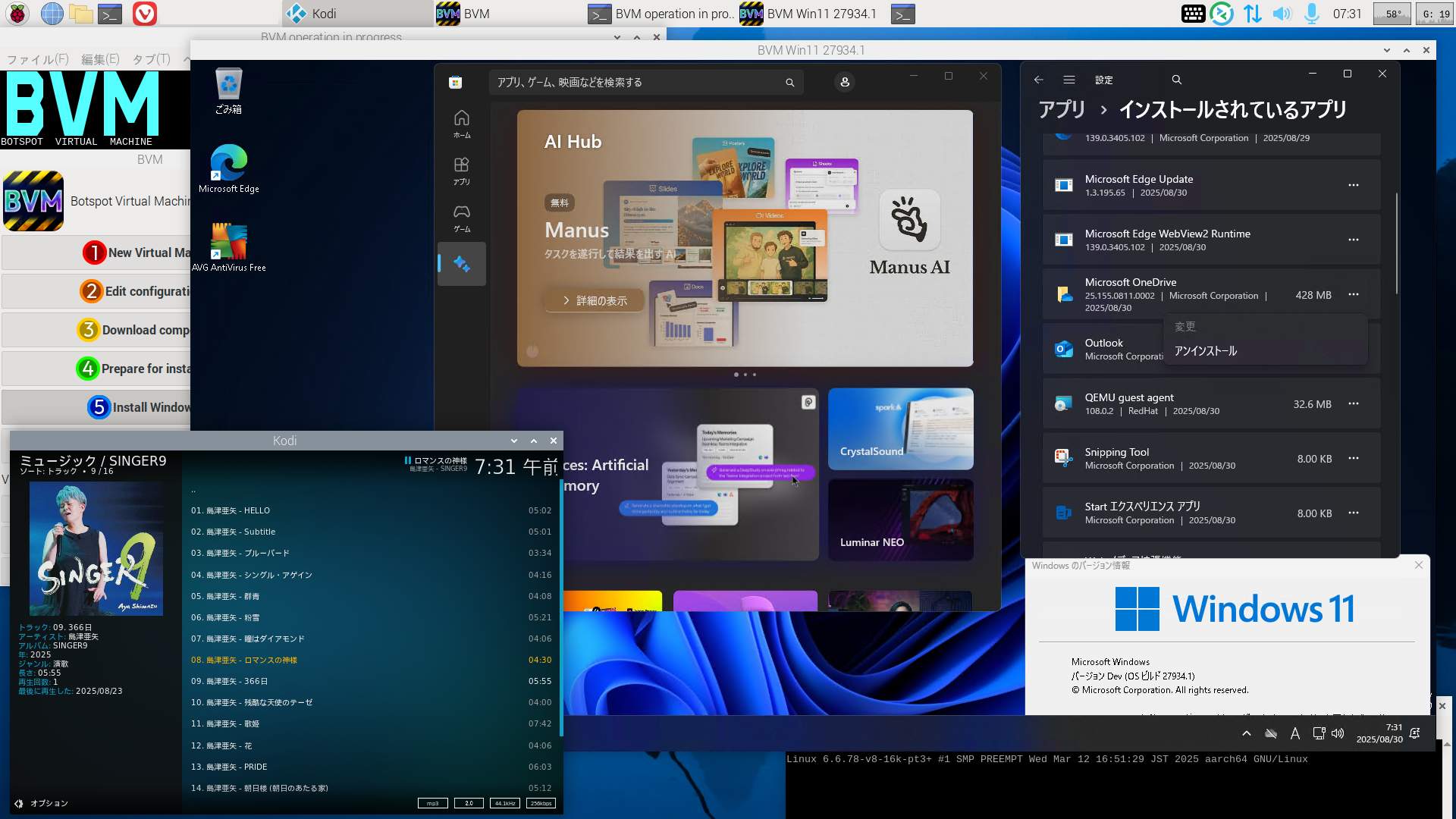The width and height of the screenshot is (1456, 819).
Task: Click the 58° temperature monitor in panel
Action: (1392, 14)
